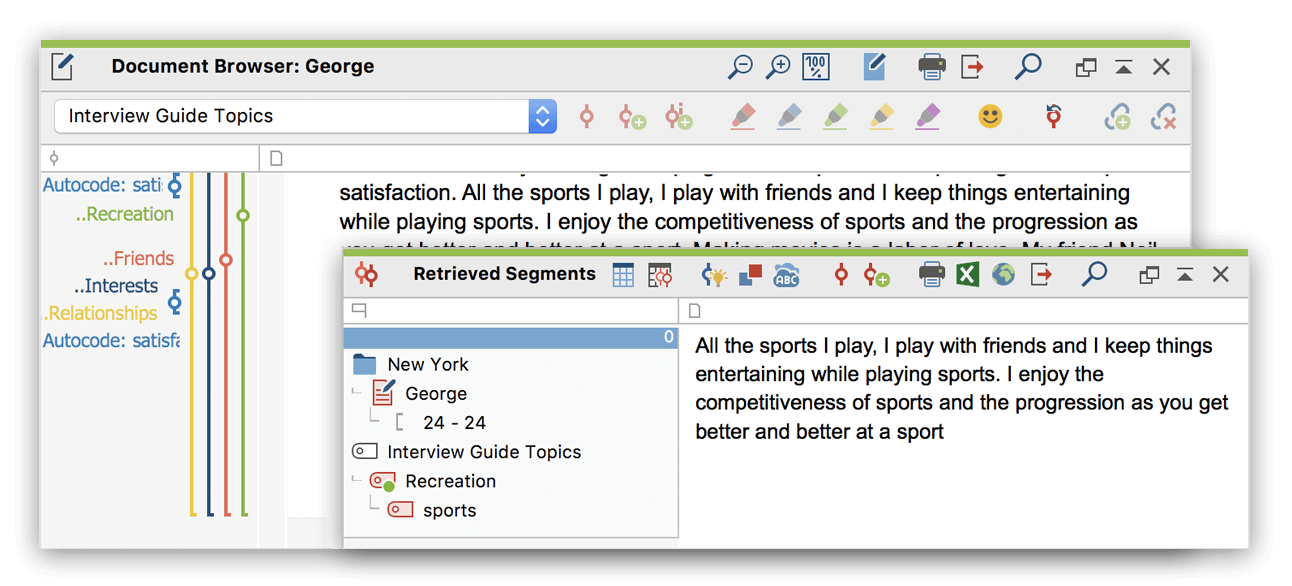Viewport: 1292px width, 586px height.
Task: Search within Retrieved Segments
Action: coord(1094,274)
